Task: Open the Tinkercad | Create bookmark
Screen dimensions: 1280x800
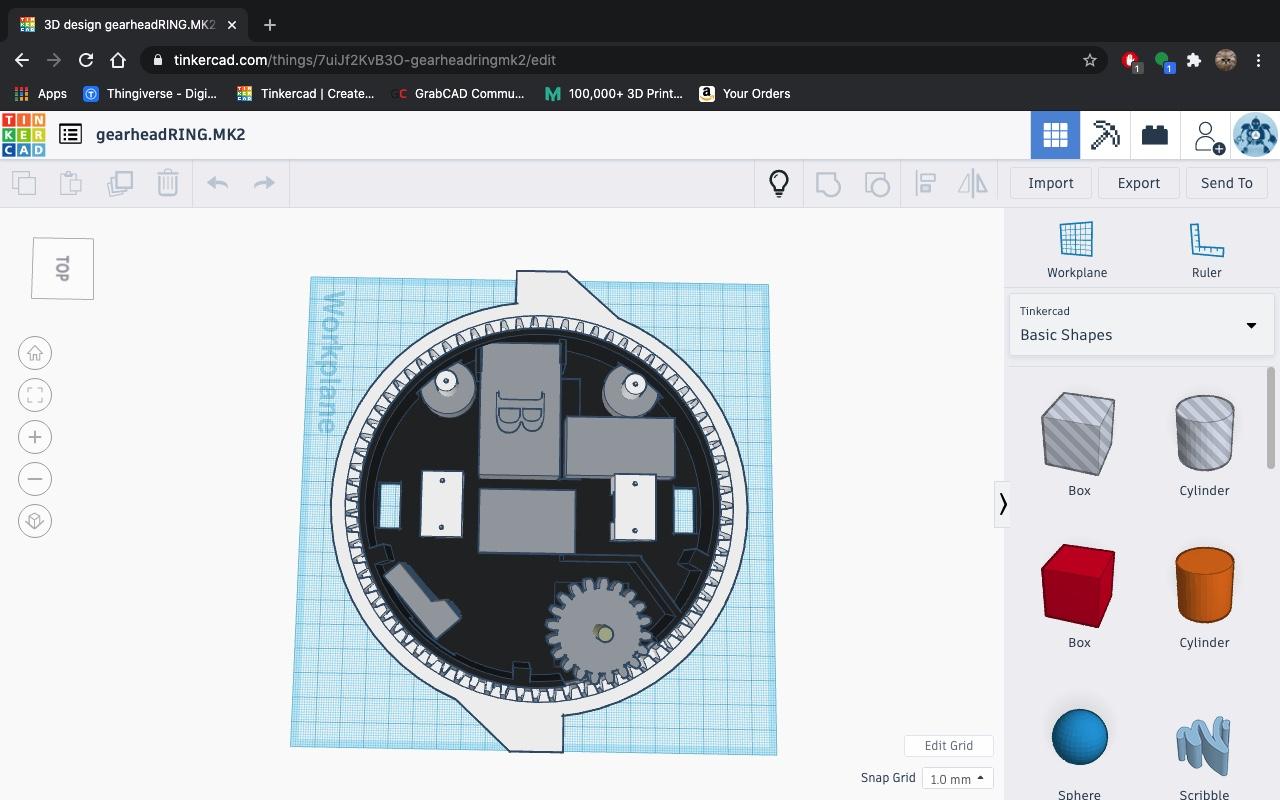Action: pos(305,93)
